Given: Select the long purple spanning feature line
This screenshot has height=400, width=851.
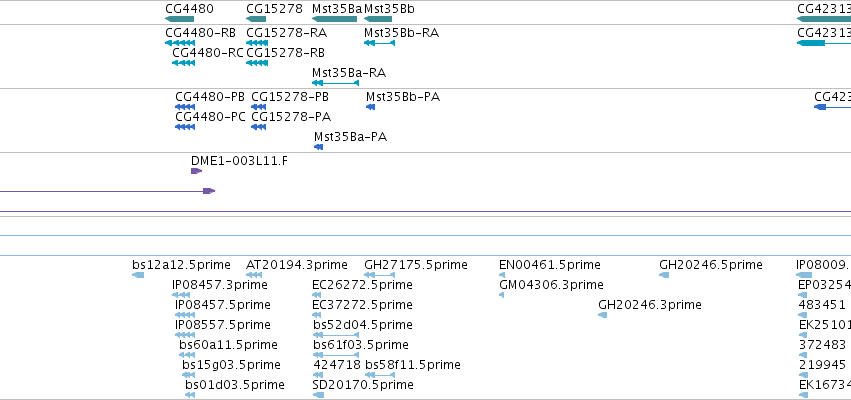Looking at the screenshot, I should point(426,212).
